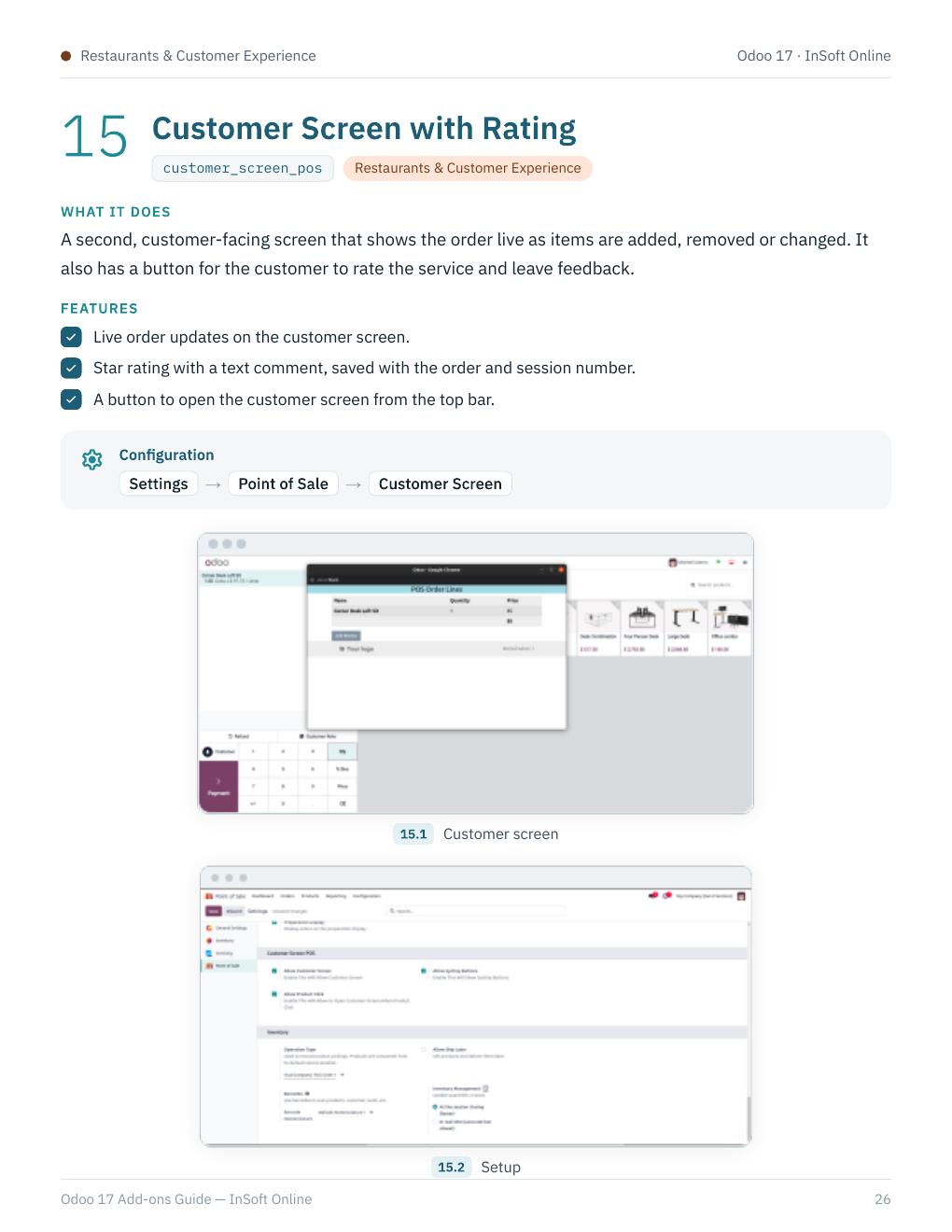This screenshot has height=1232, width=952.
Task: Toggle the Allow Ship Later checkbox
Action: point(423,1050)
